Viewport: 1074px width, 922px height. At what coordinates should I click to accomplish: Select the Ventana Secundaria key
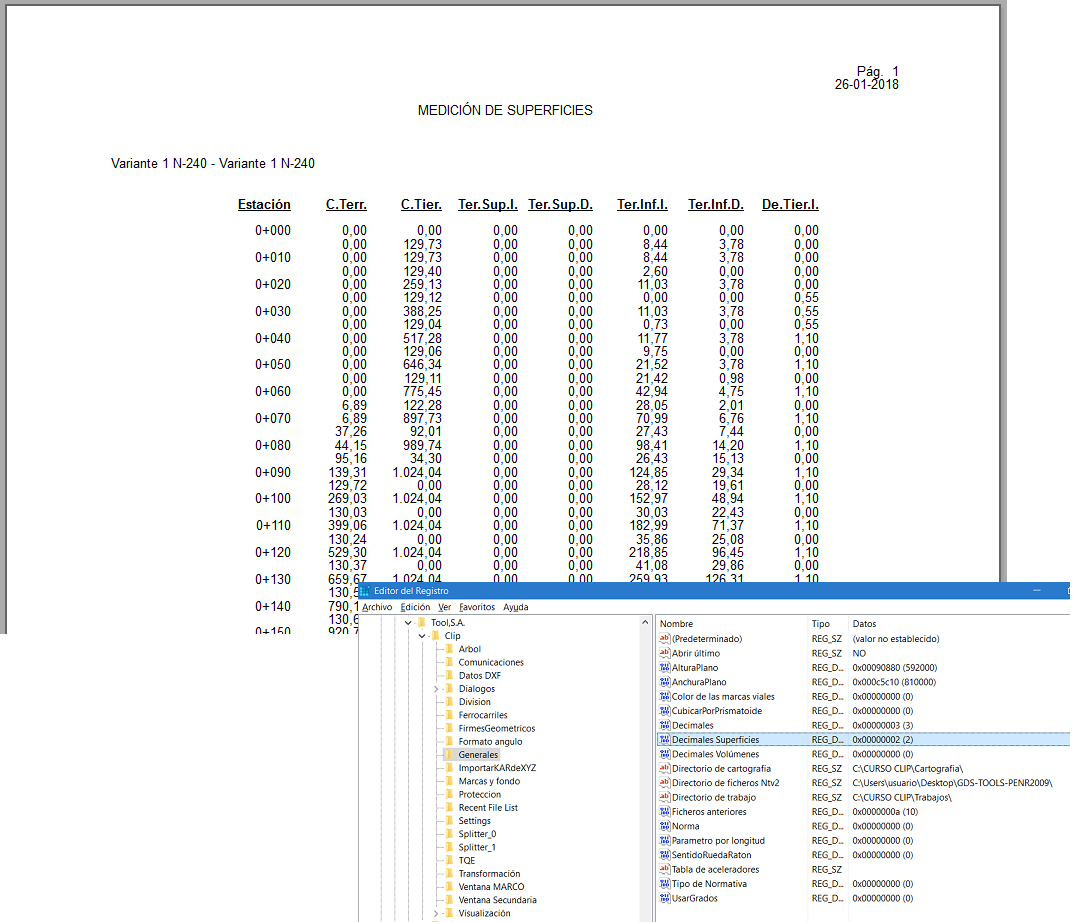(497, 900)
